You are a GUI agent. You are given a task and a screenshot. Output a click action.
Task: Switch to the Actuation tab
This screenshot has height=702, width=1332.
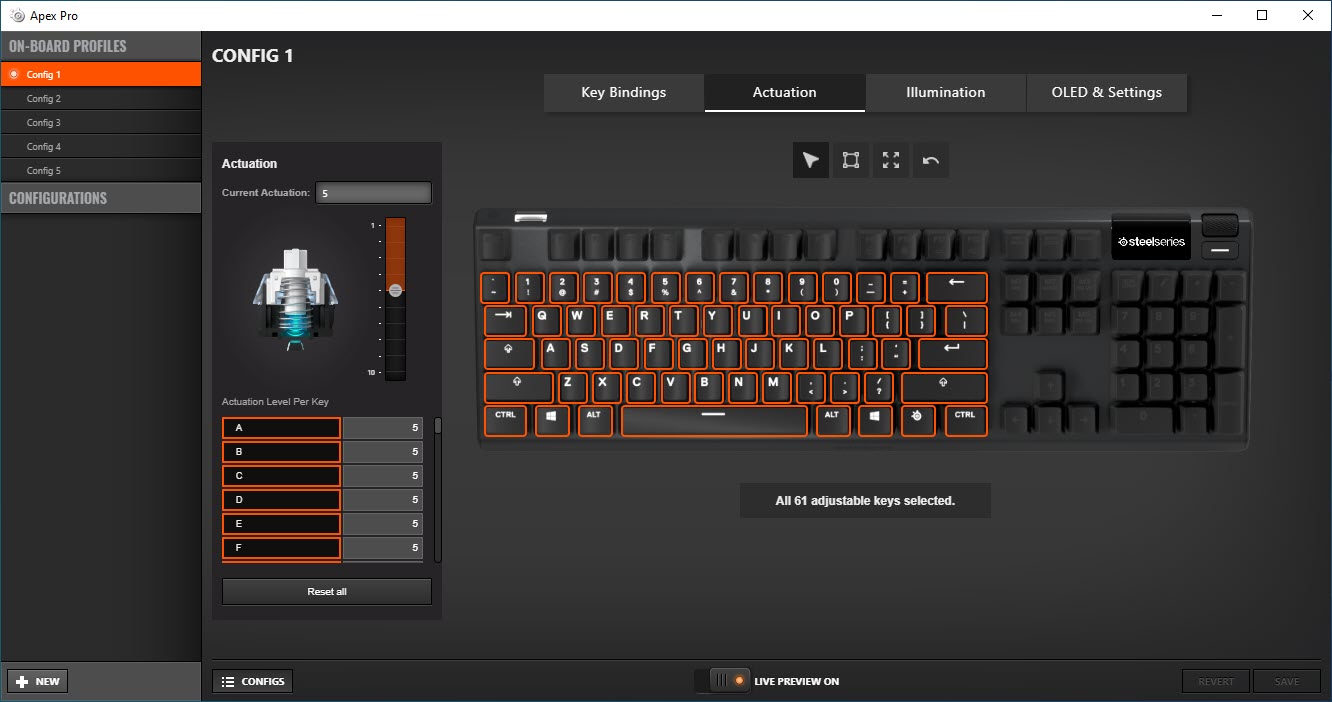point(785,93)
